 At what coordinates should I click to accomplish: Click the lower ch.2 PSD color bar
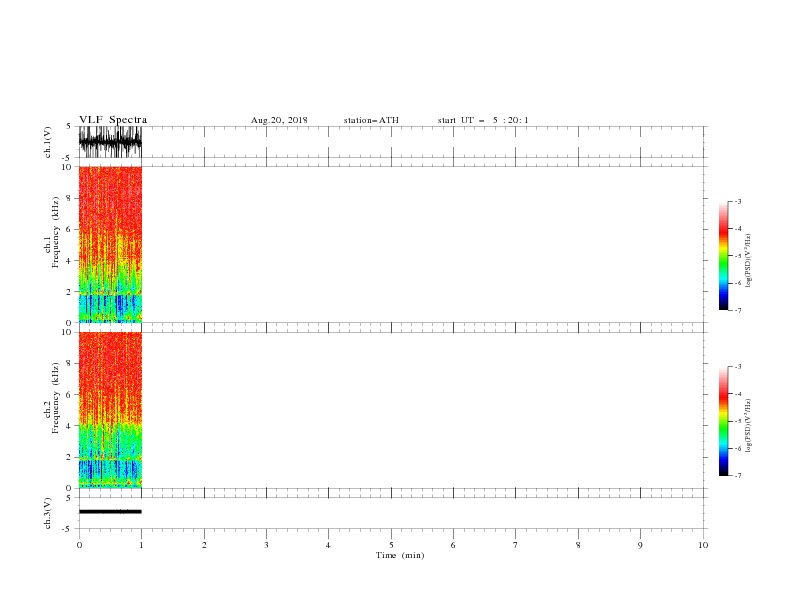tap(723, 421)
